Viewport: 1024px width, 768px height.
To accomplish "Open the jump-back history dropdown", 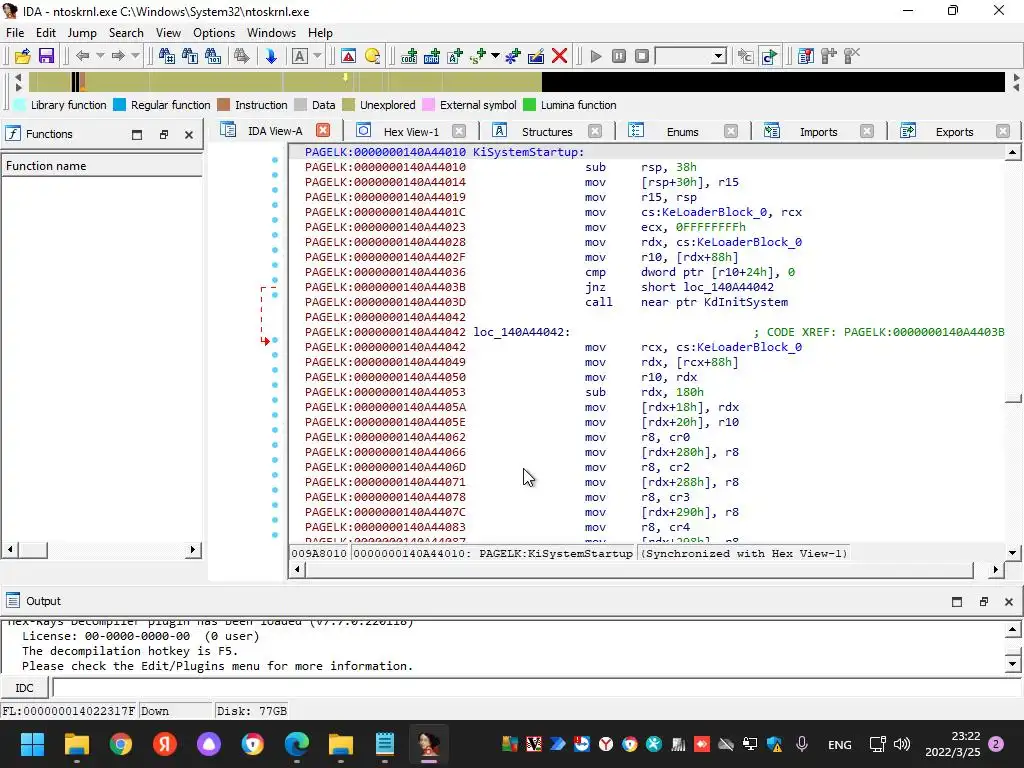I will tap(100, 56).
